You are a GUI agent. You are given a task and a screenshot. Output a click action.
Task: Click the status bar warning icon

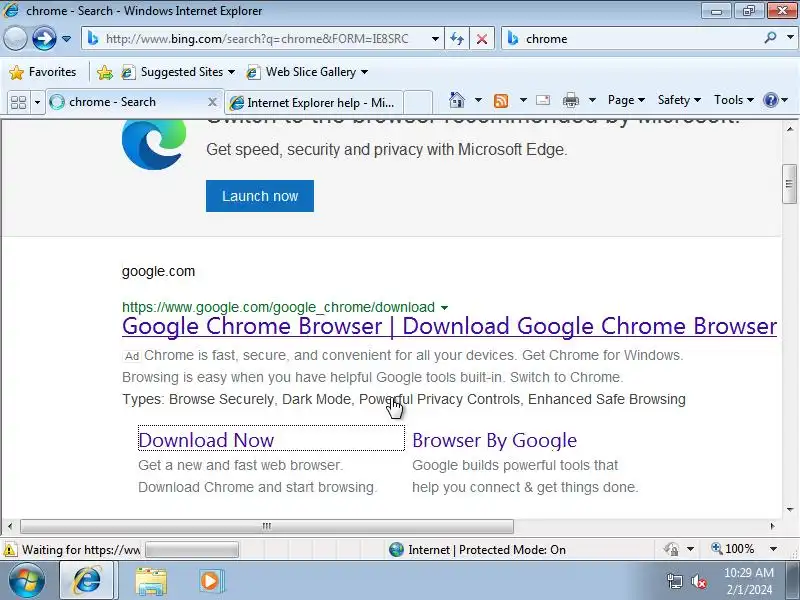[10, 550]
